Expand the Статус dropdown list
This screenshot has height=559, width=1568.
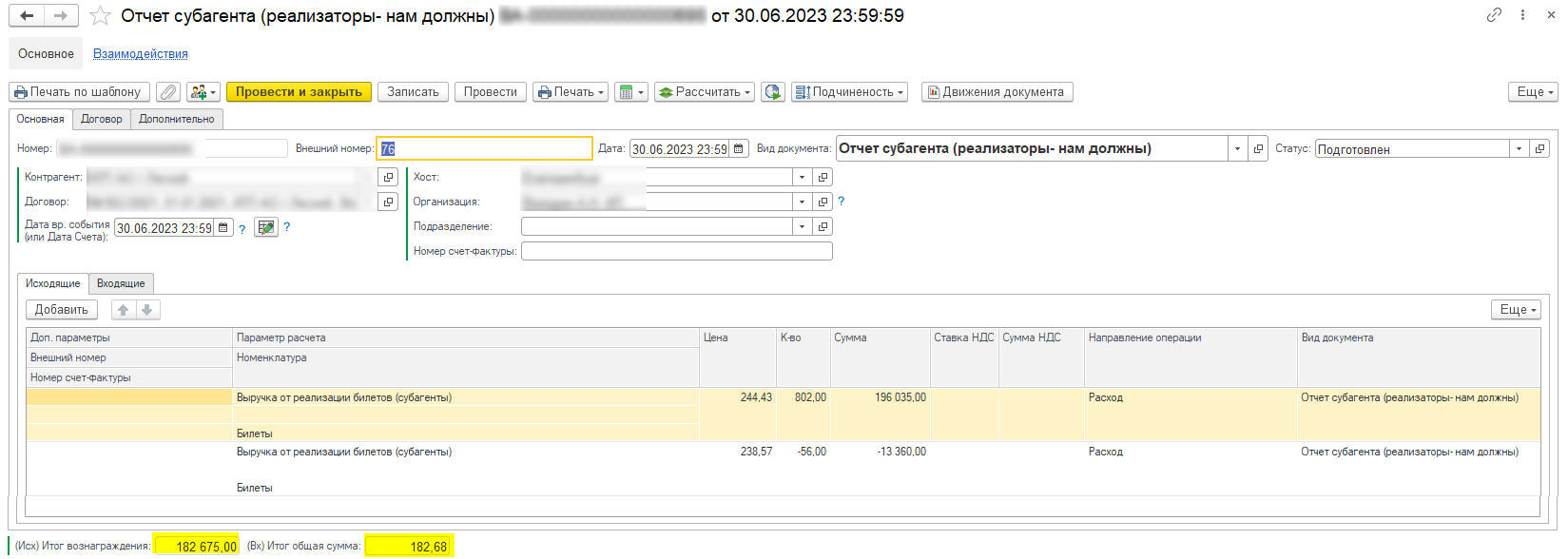[x=1519, y=149]
